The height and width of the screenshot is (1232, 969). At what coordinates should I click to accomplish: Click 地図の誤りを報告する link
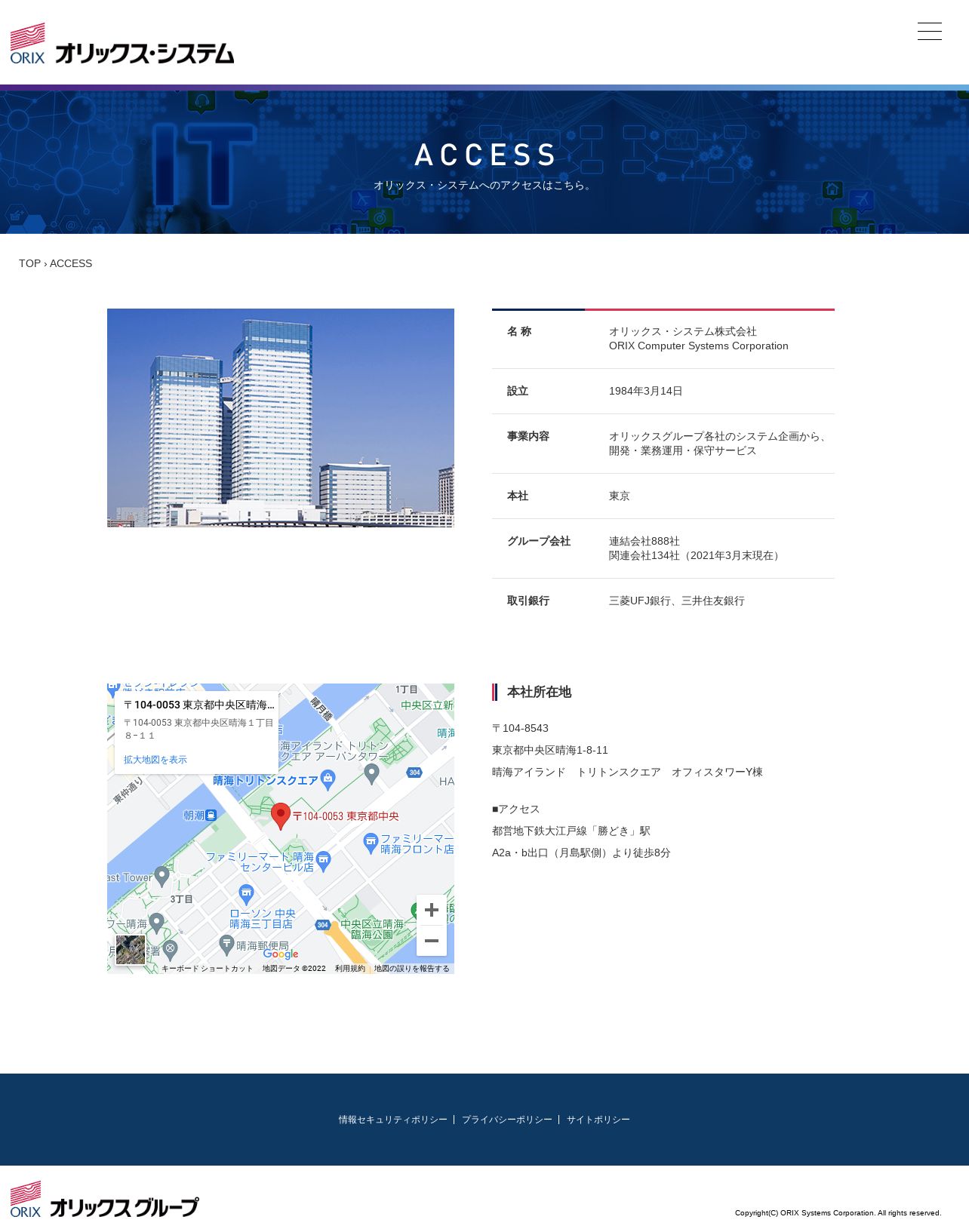(411, 969)
